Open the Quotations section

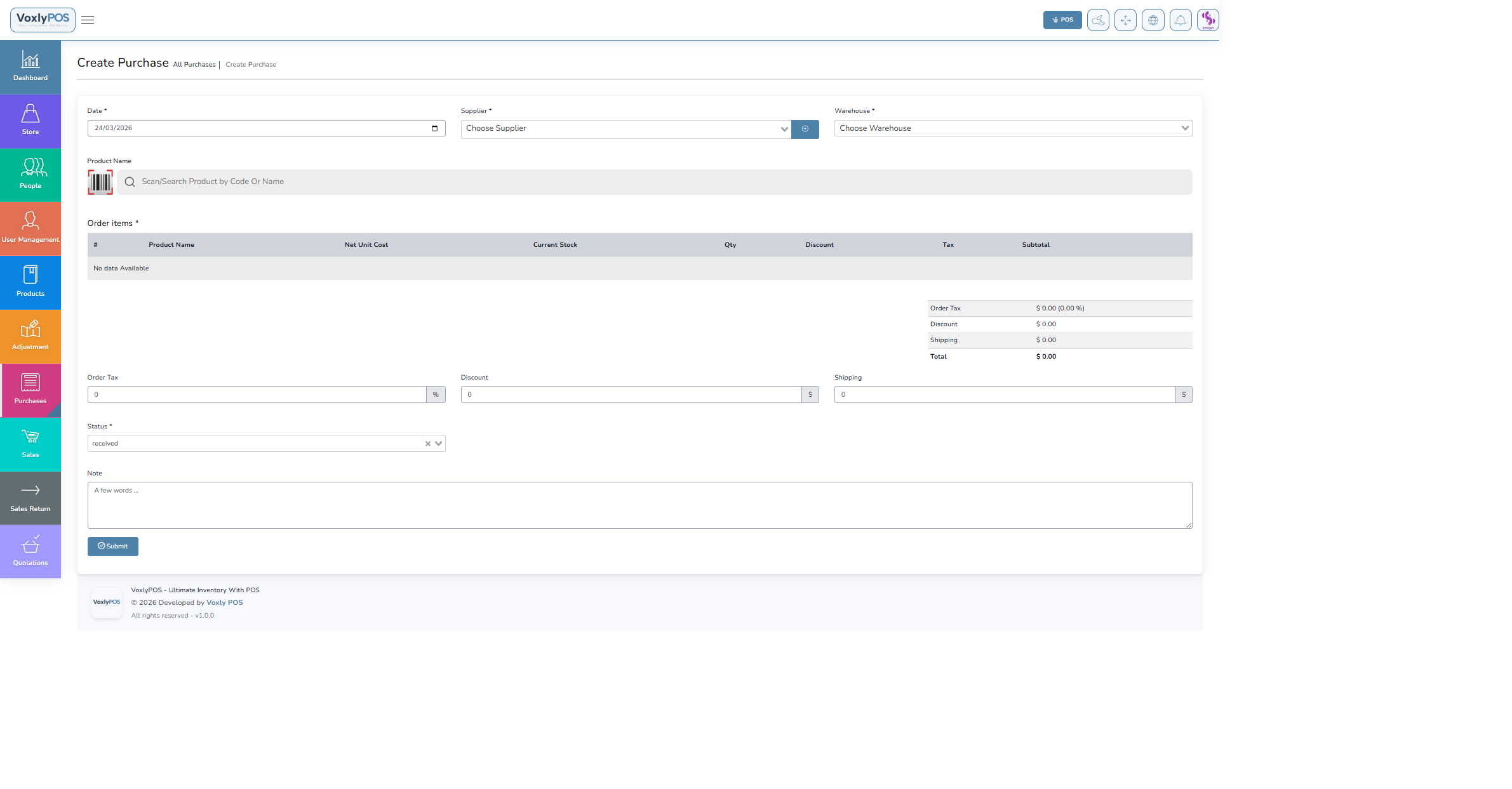pos(30,551)
